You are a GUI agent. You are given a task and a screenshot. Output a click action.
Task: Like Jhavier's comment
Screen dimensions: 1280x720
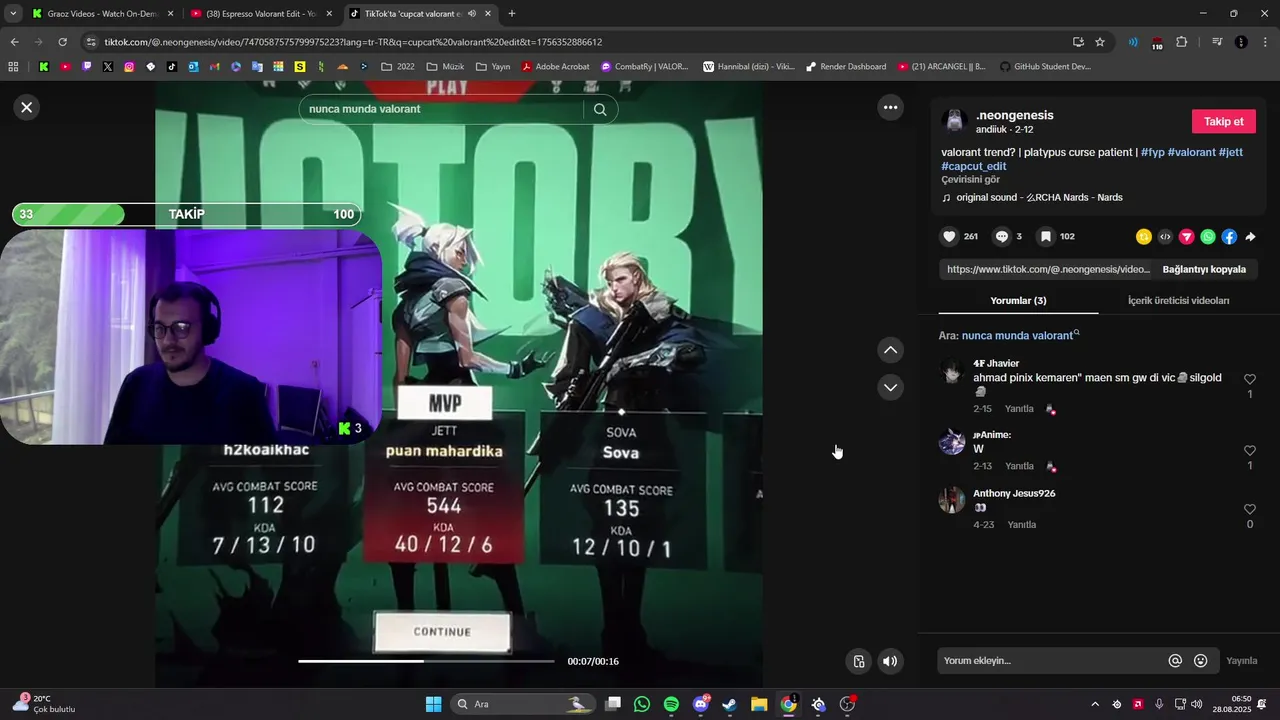[1249, 379]
